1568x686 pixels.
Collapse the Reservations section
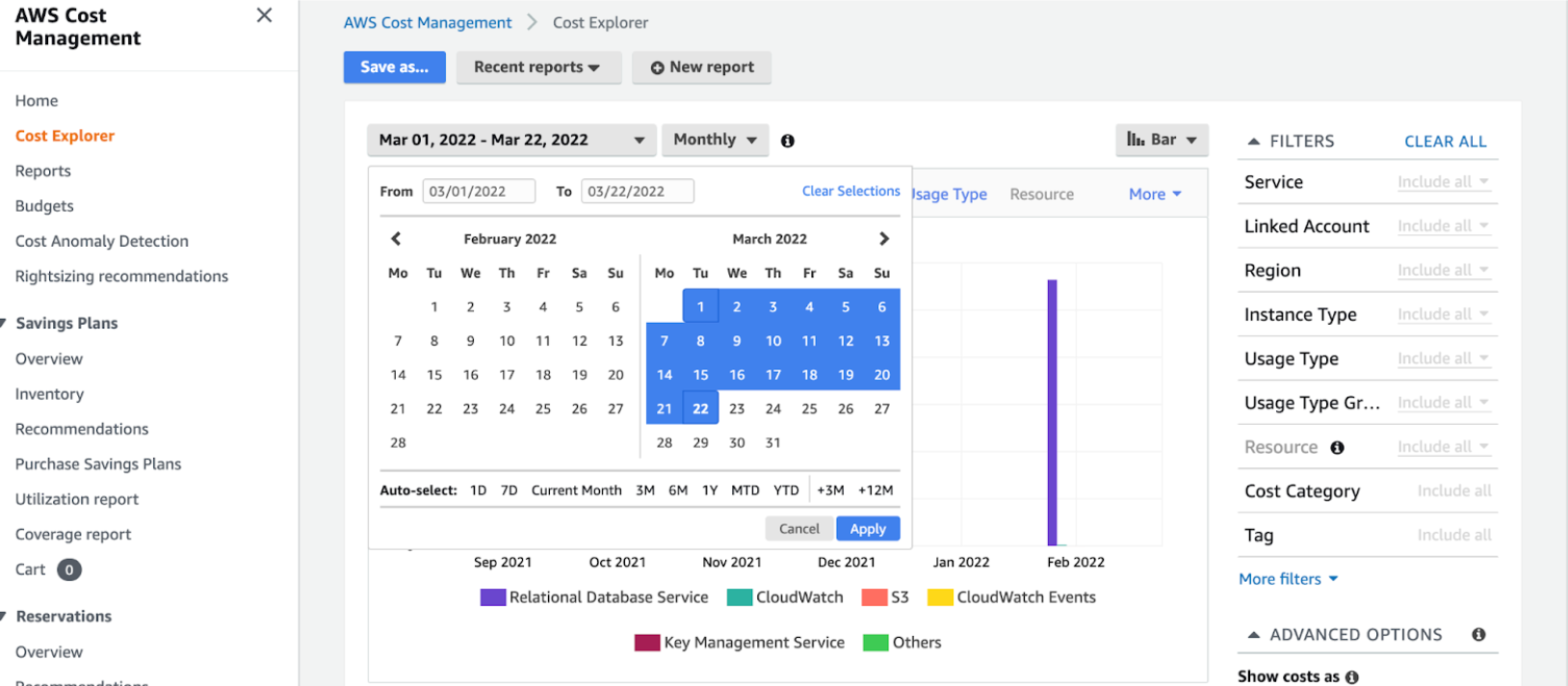click(x=4, y=617)
